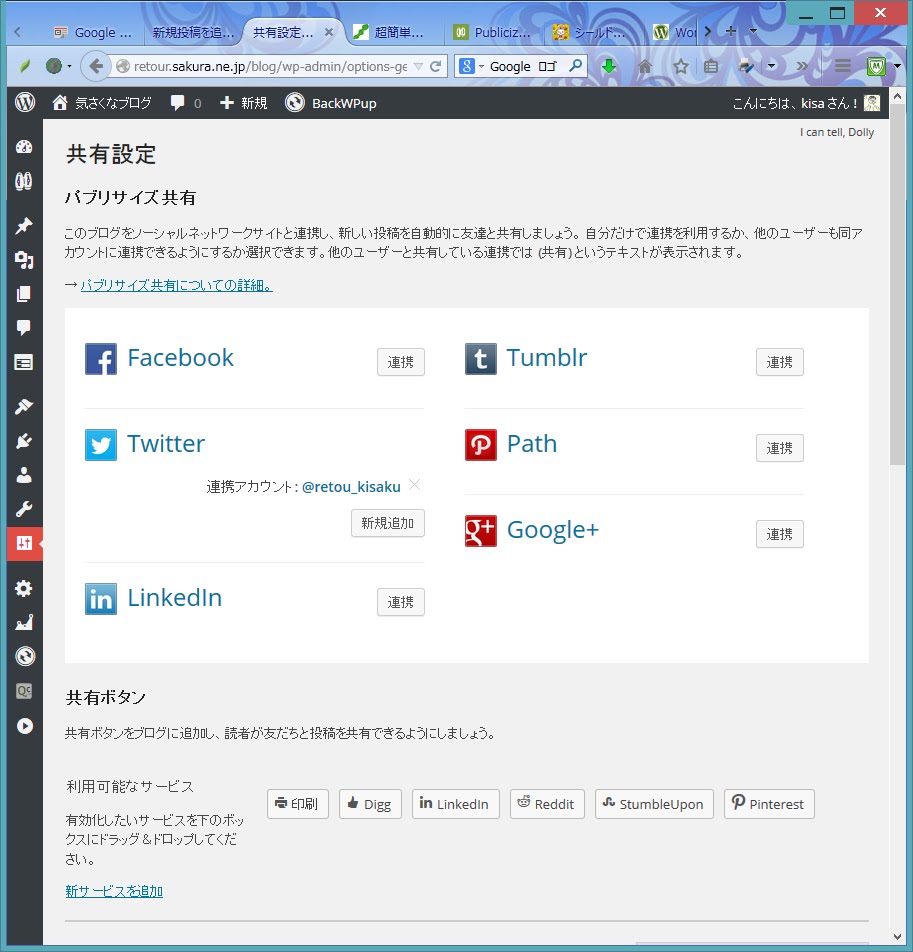
Task: Bookmark this page with the star icon
Action: 681,66
